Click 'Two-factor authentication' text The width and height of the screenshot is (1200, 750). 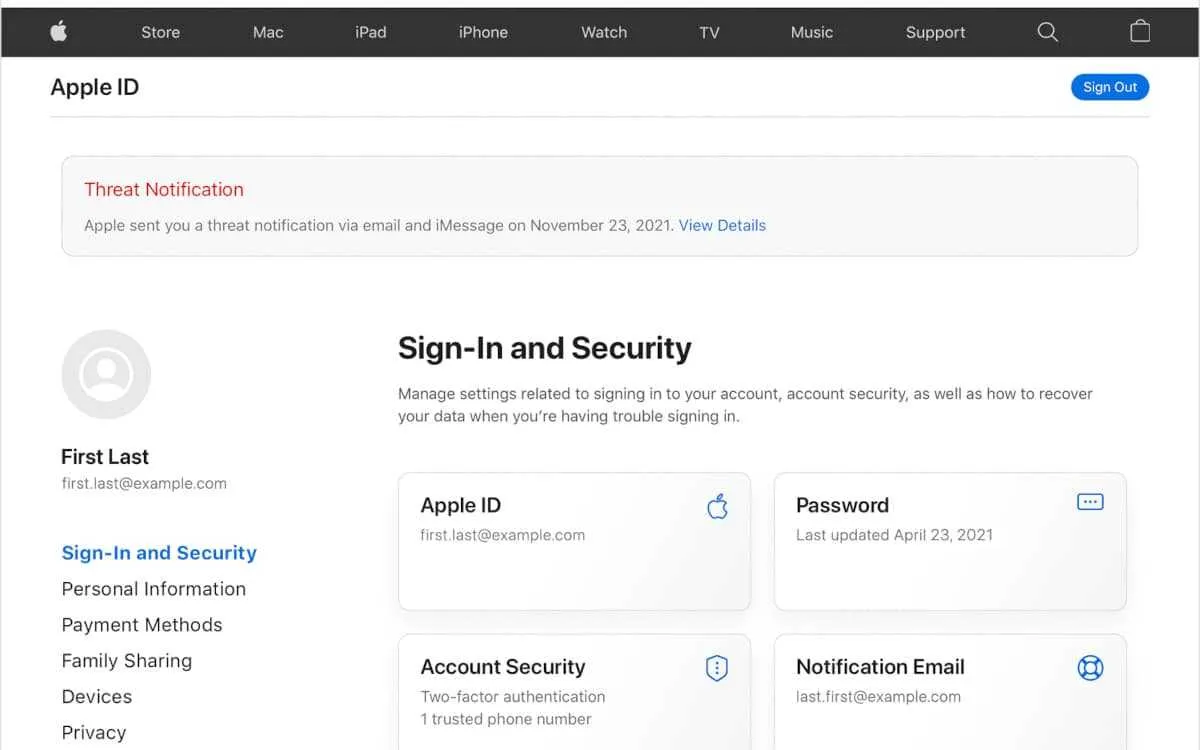(513, 697)
